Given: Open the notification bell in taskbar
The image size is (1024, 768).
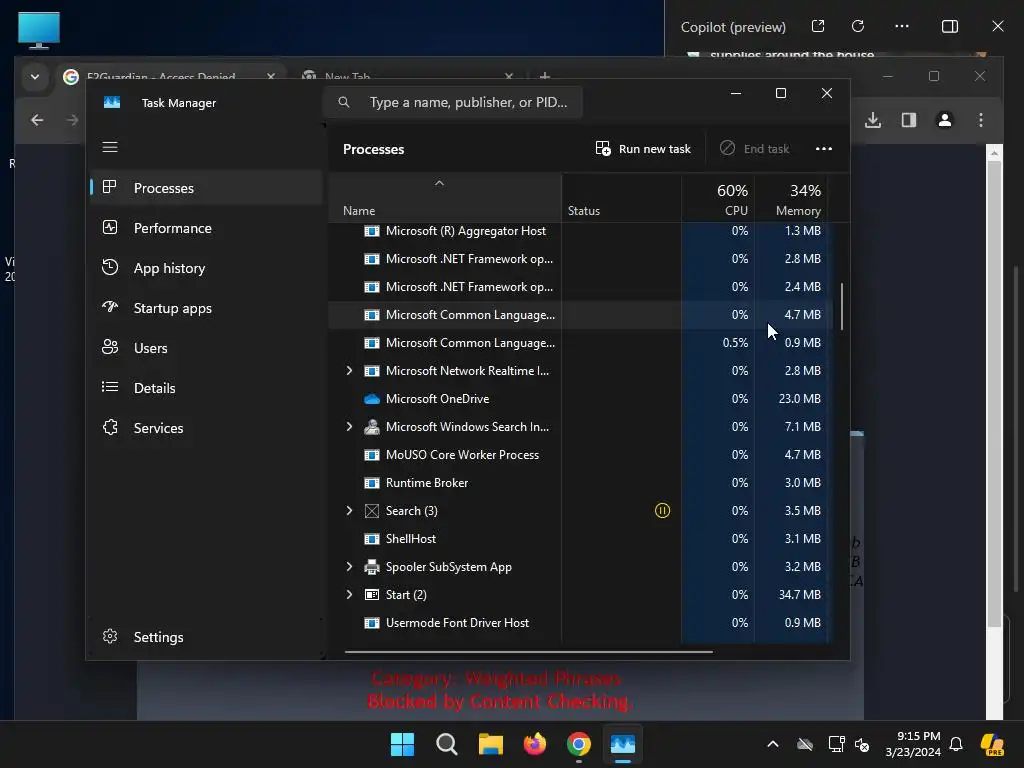Looking at the screenshot, I should tap(956, 744).
